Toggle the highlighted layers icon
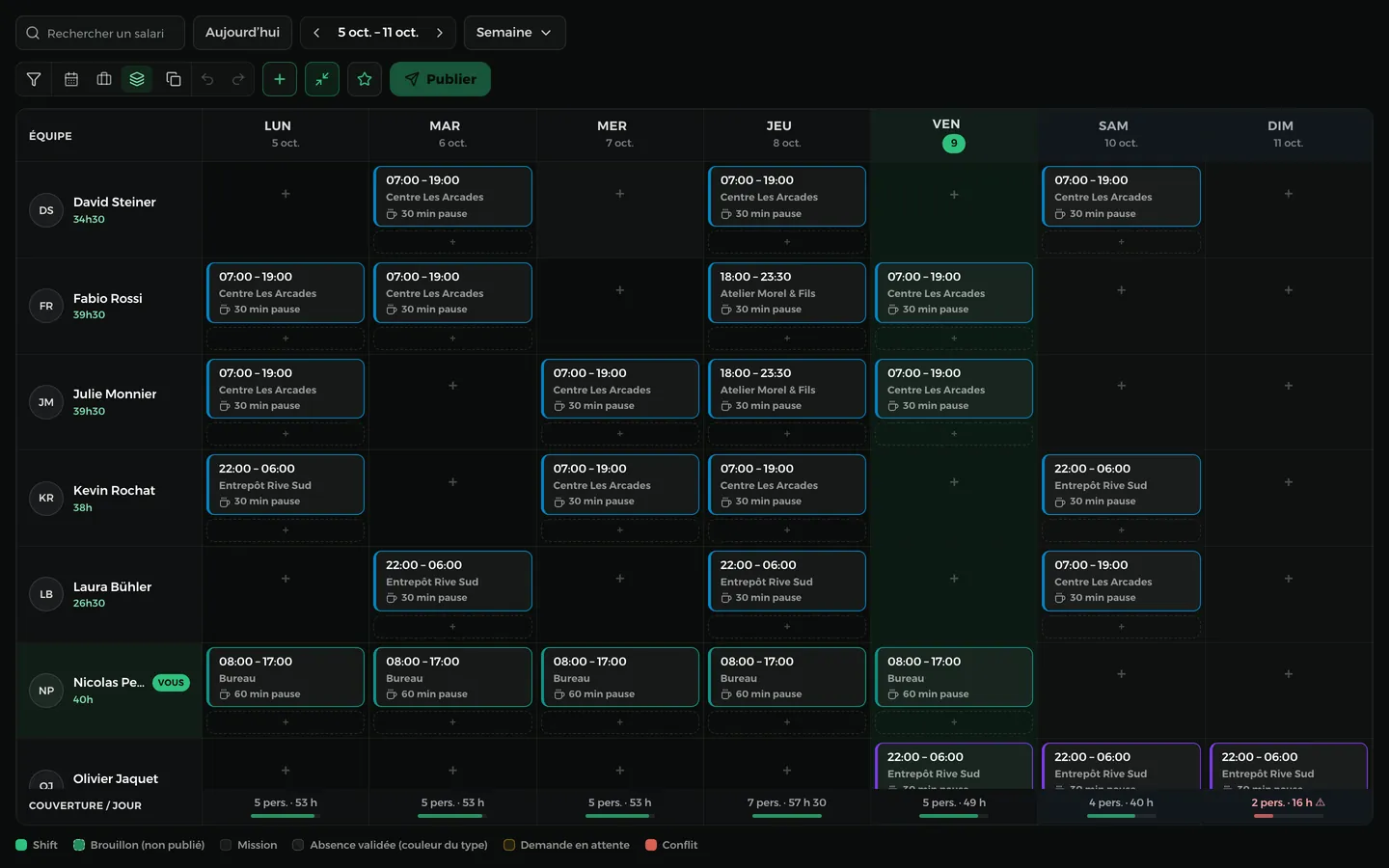The width and height of the screenshot is (1389, 868). 137,79
